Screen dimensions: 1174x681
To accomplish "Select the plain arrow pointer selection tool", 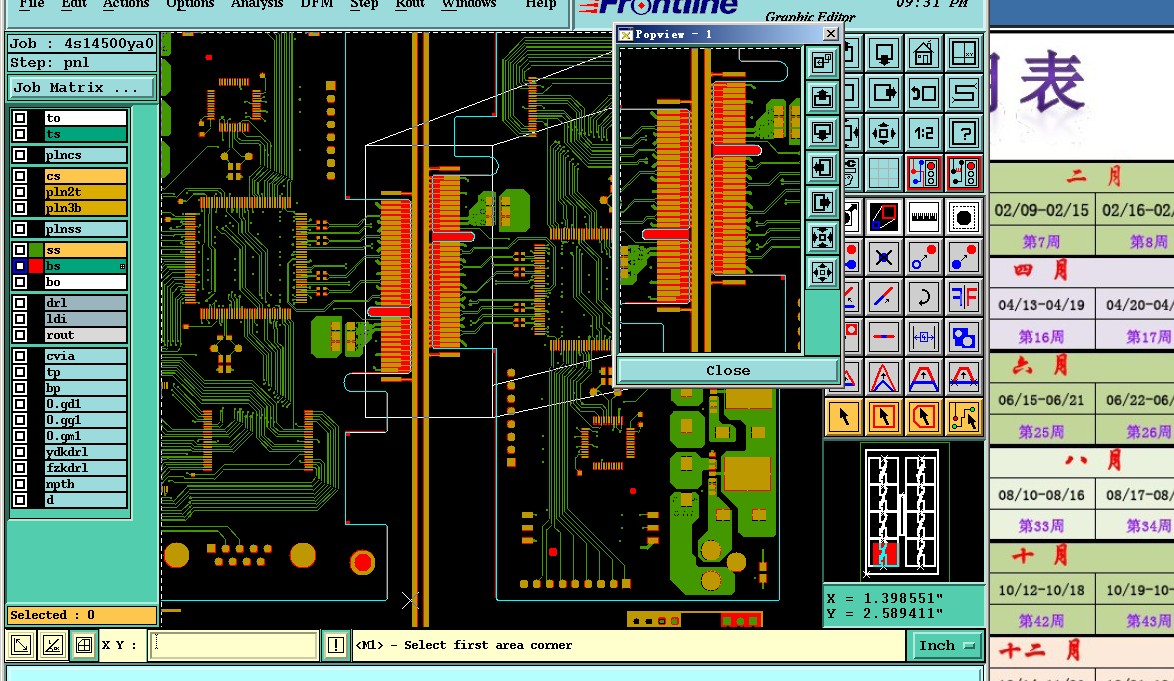I will click(844, 417).
